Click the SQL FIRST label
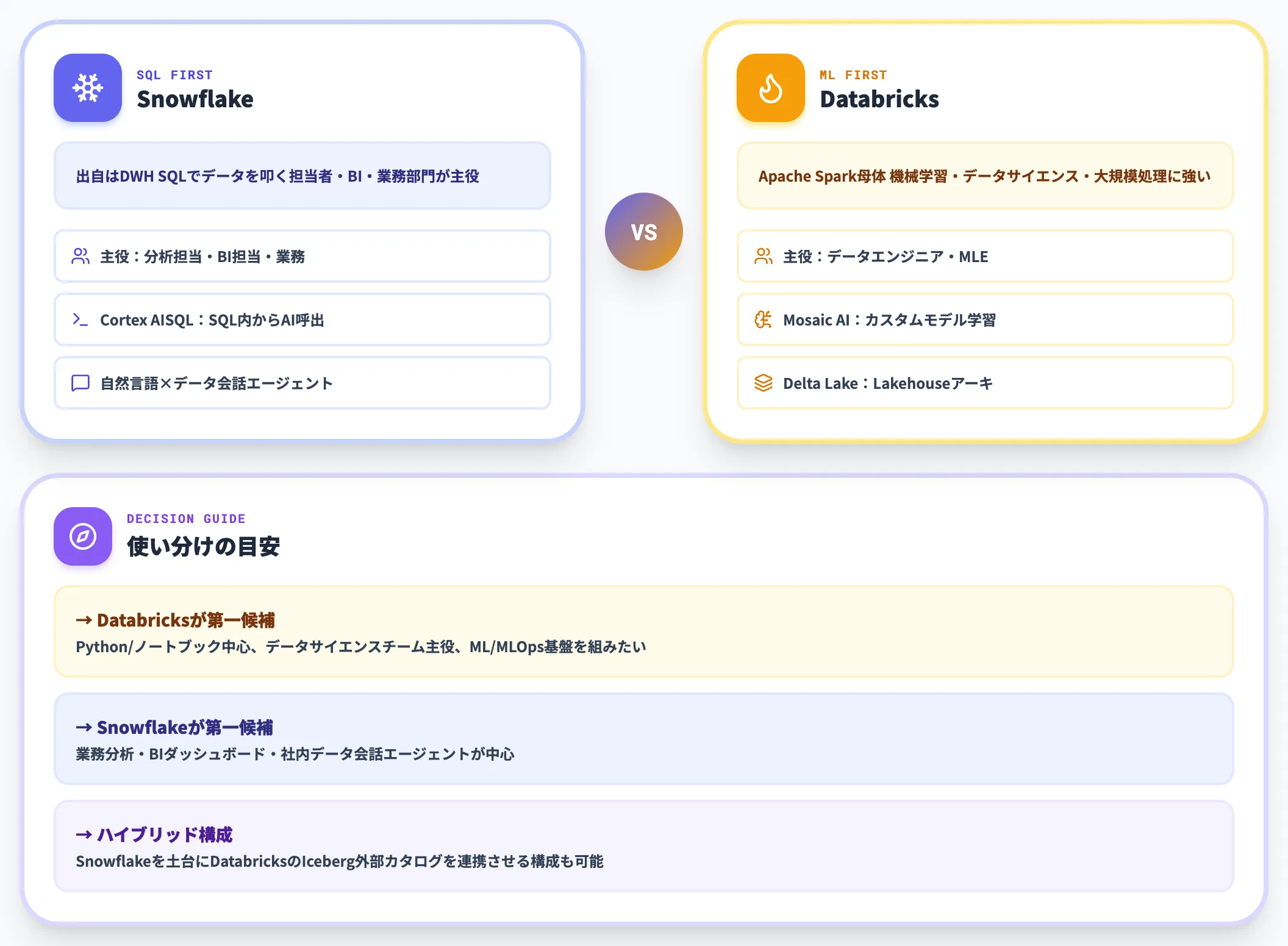The height and width of the screenshot is (946, 1288). 174,75
